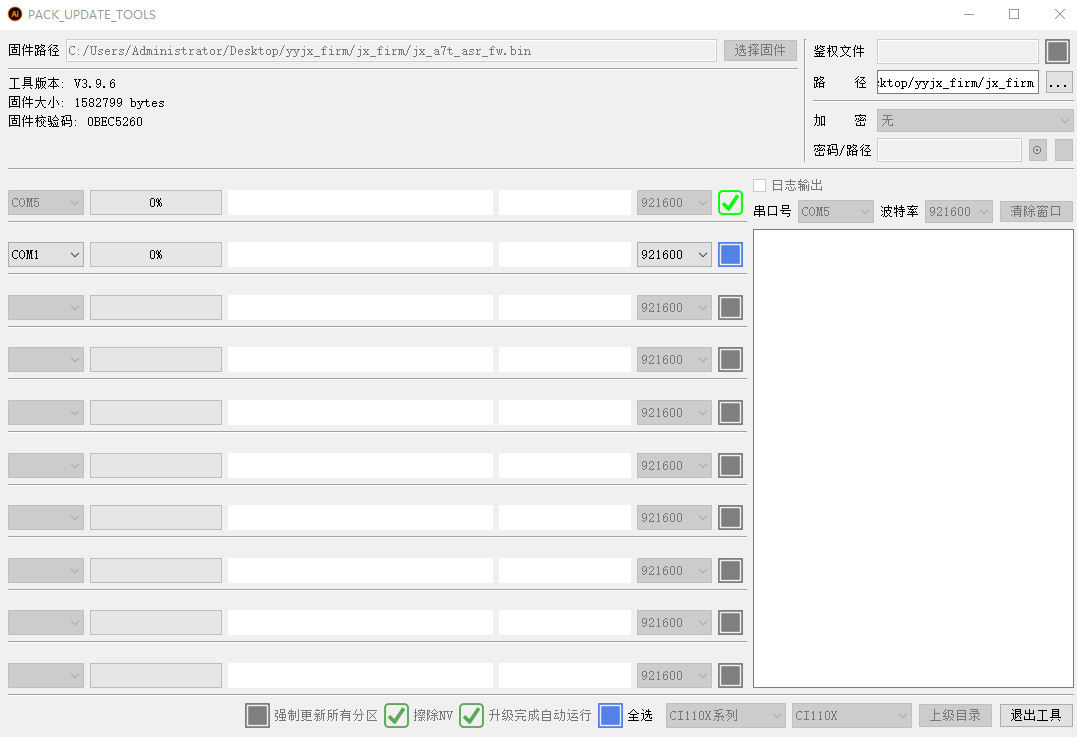Toggle the 全选 select-all checkbox

pyautogui.click(x=610, y=715)
